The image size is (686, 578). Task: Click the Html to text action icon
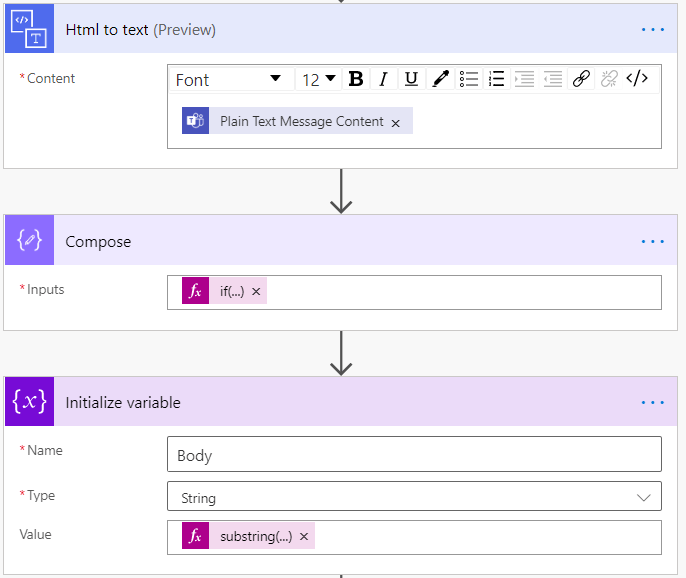tap(29, 29)
